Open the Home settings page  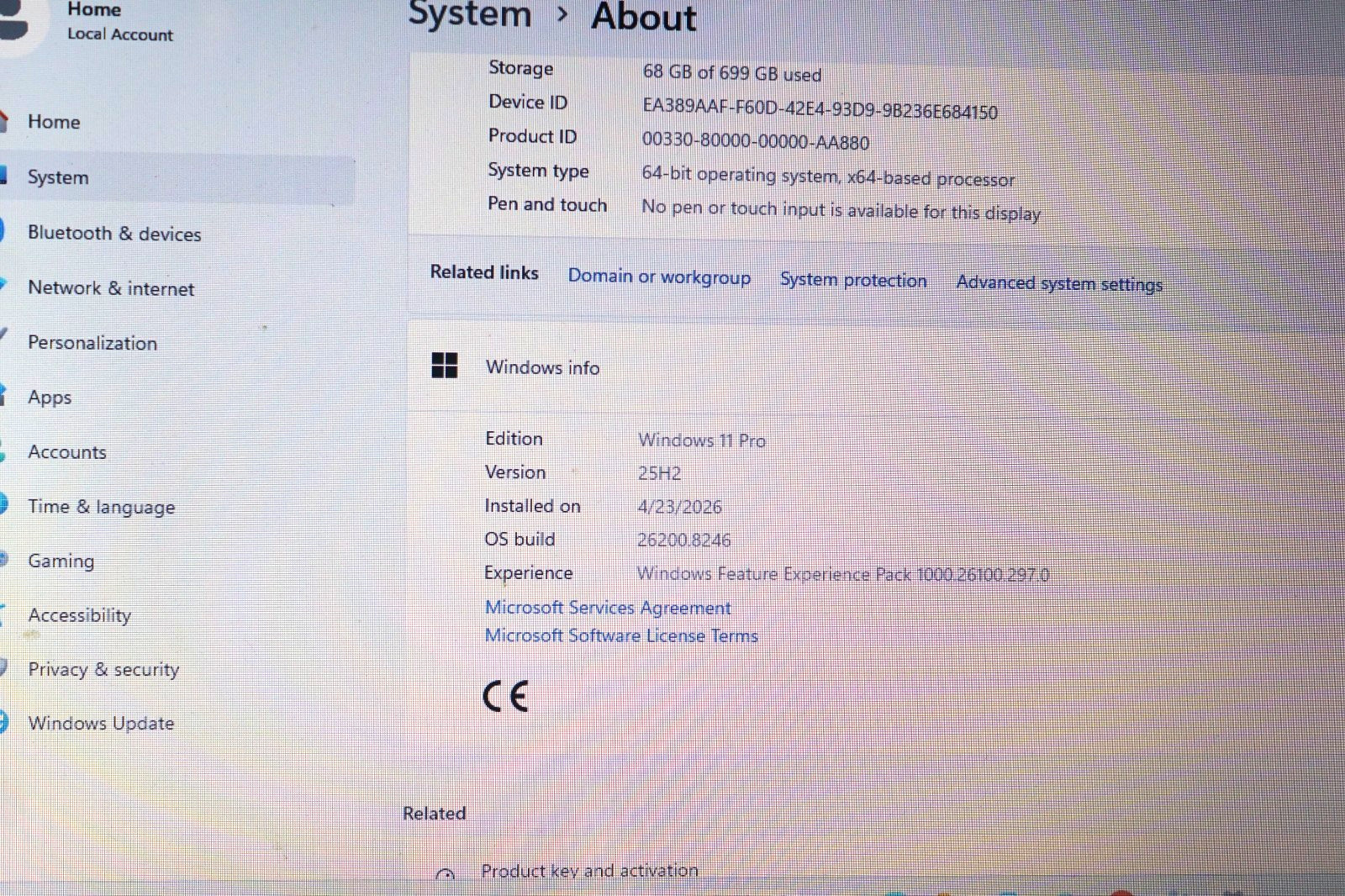tap(54, 122)
